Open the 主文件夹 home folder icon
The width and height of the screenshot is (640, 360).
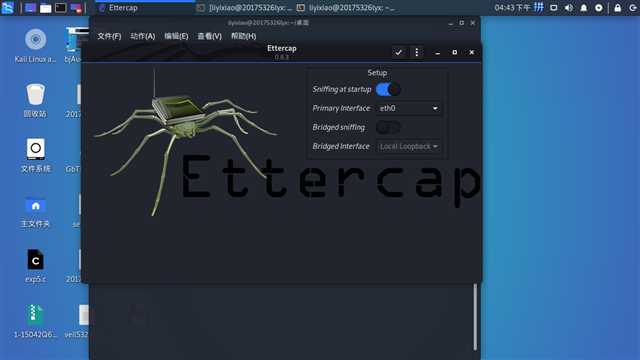coord(36,211)
